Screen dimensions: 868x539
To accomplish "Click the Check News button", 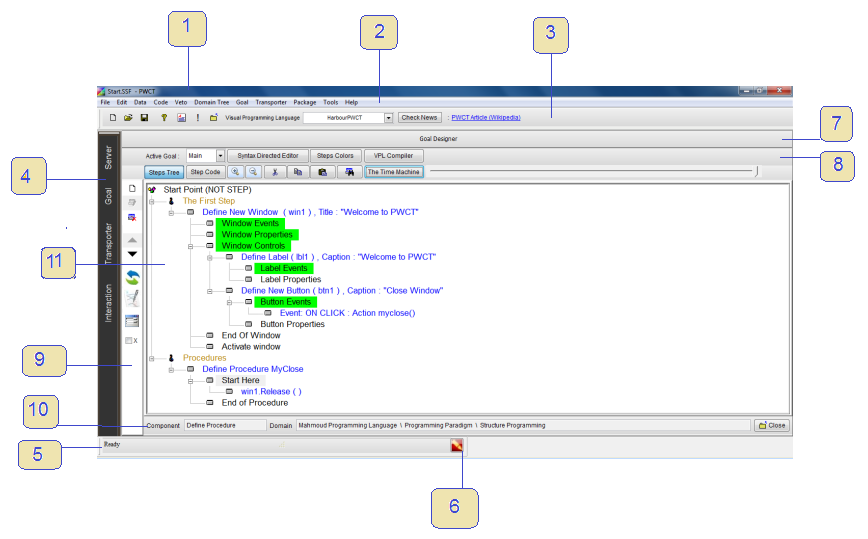I will (x=420, y=118).
